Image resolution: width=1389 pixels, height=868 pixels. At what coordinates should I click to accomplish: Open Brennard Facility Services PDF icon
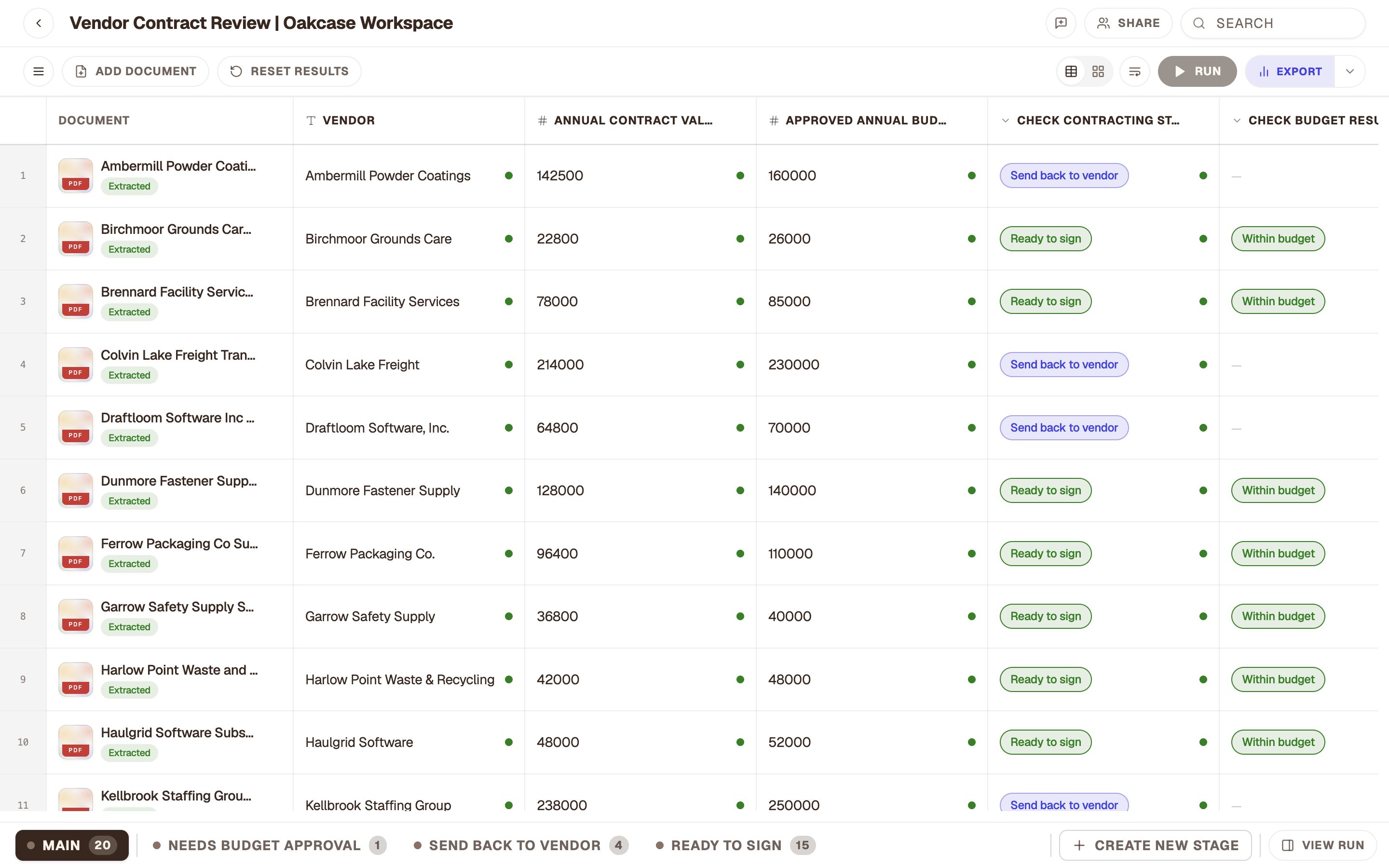75,301
